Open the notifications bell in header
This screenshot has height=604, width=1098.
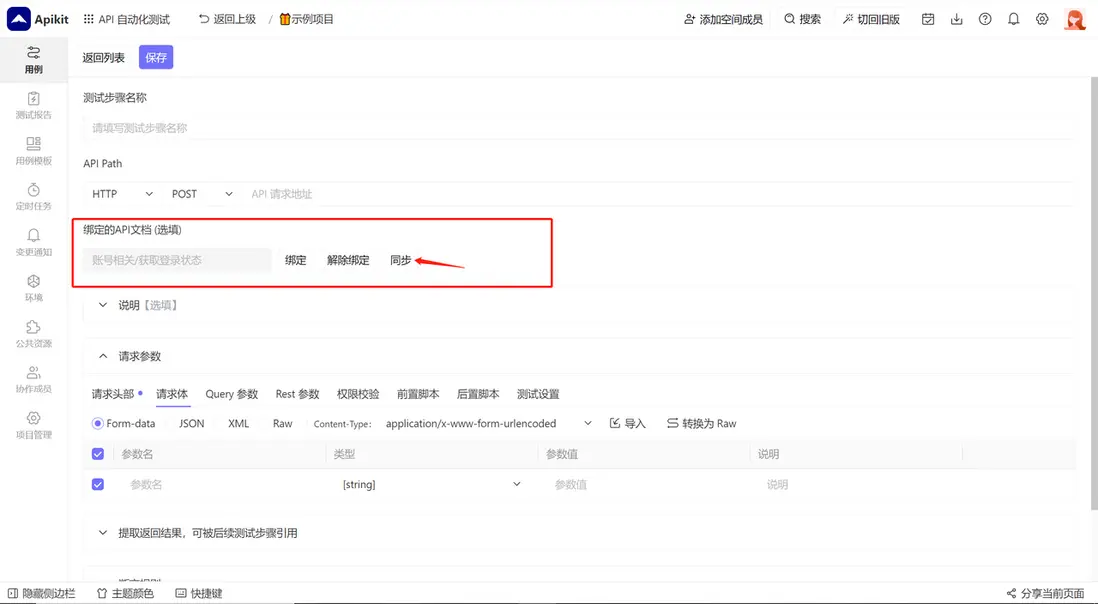[x=1013, y=20]
